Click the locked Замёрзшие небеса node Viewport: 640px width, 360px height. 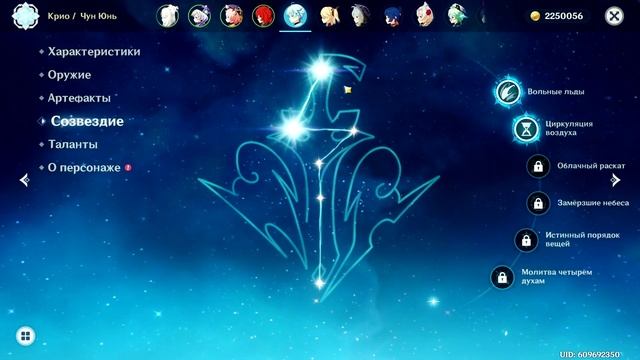click(x=538, y=203)
